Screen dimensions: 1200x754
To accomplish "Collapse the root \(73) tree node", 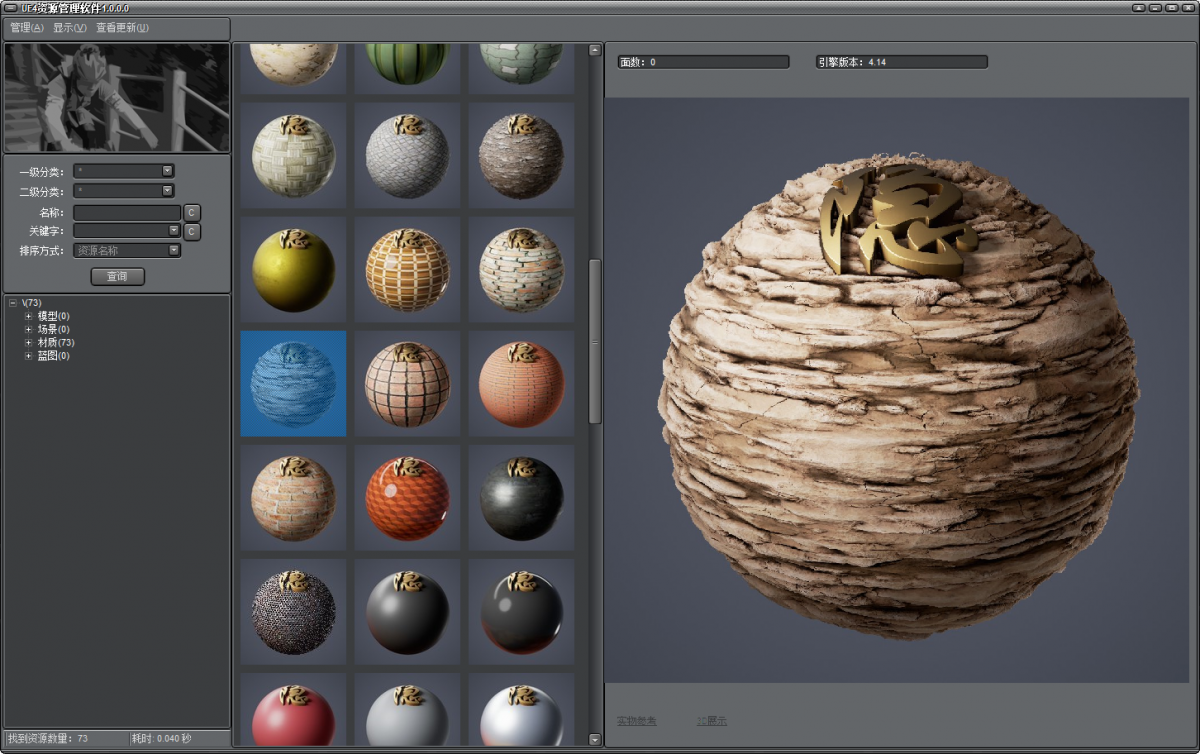I will click(12, 302).
